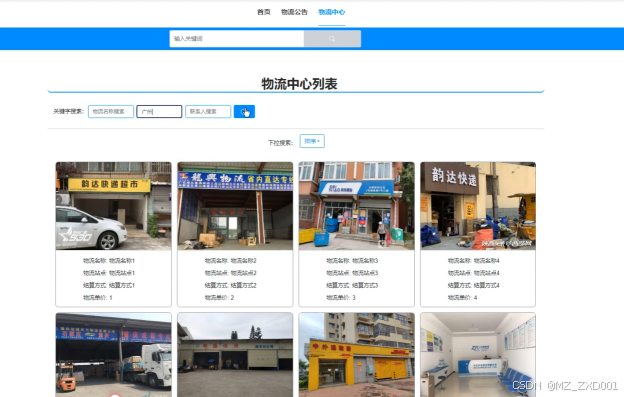Open the yellow DHL storefront photo

pos(357,355)
